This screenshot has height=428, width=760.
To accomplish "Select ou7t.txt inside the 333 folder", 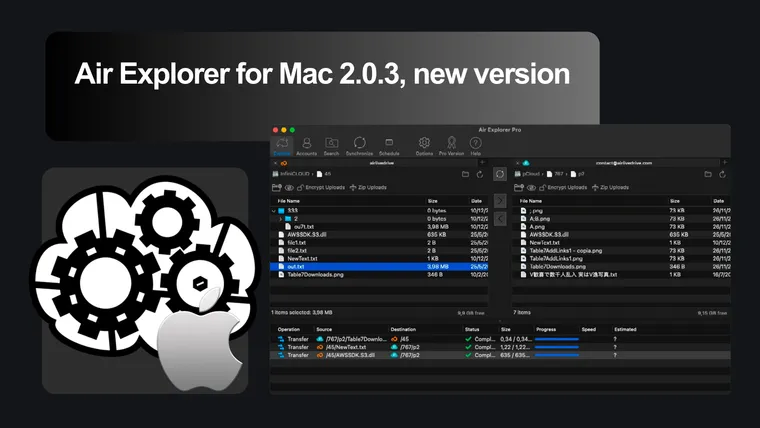I will (x=379, y=226).
